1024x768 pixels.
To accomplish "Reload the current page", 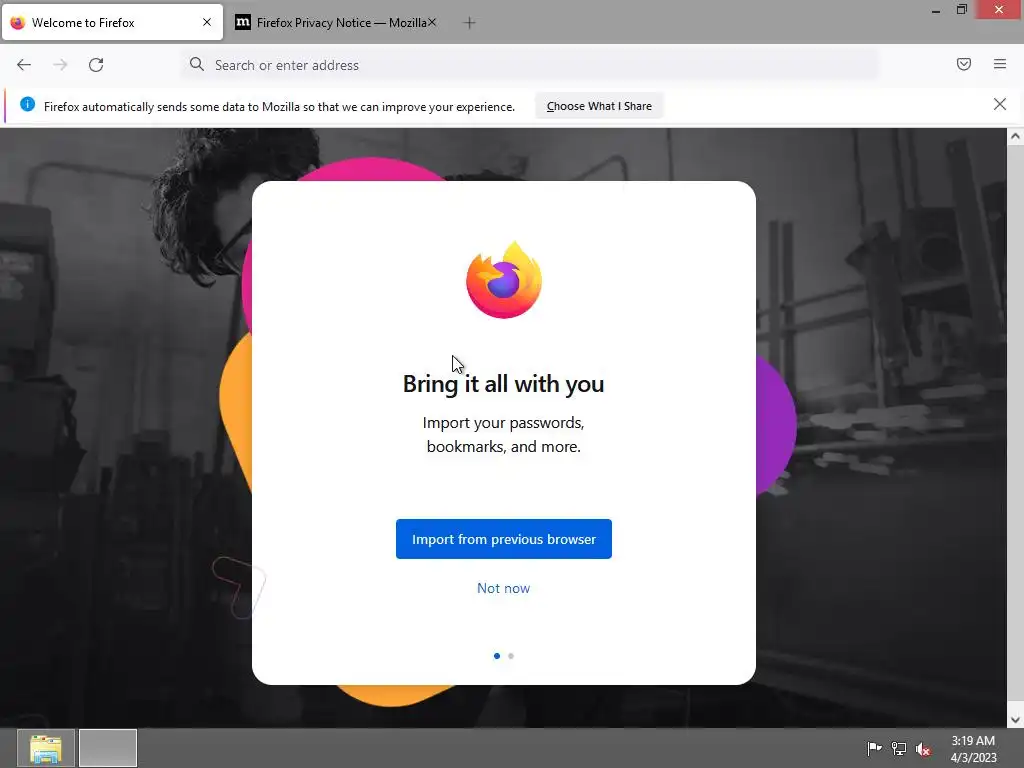I will (x=96, y=65).
